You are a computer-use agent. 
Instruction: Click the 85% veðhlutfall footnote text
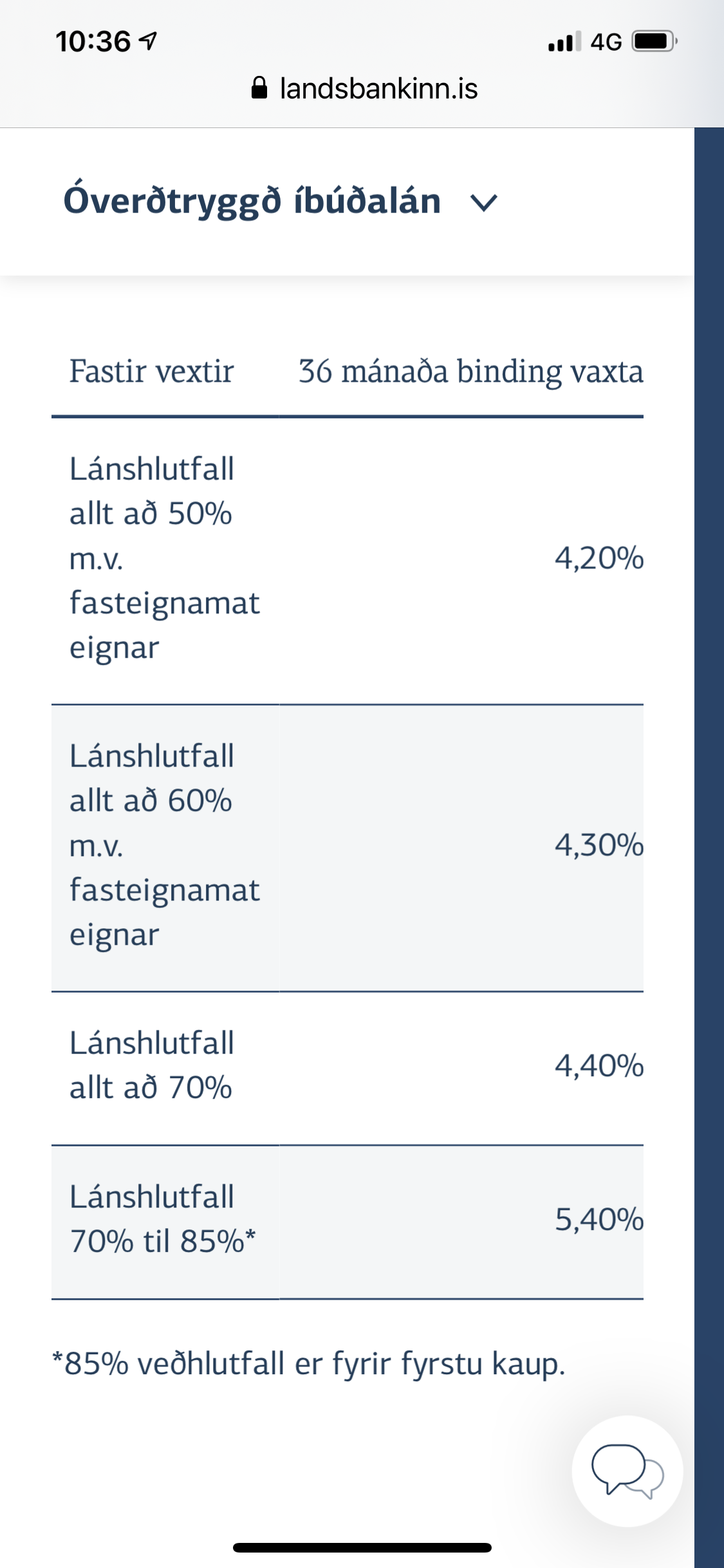pos(309,1363)
